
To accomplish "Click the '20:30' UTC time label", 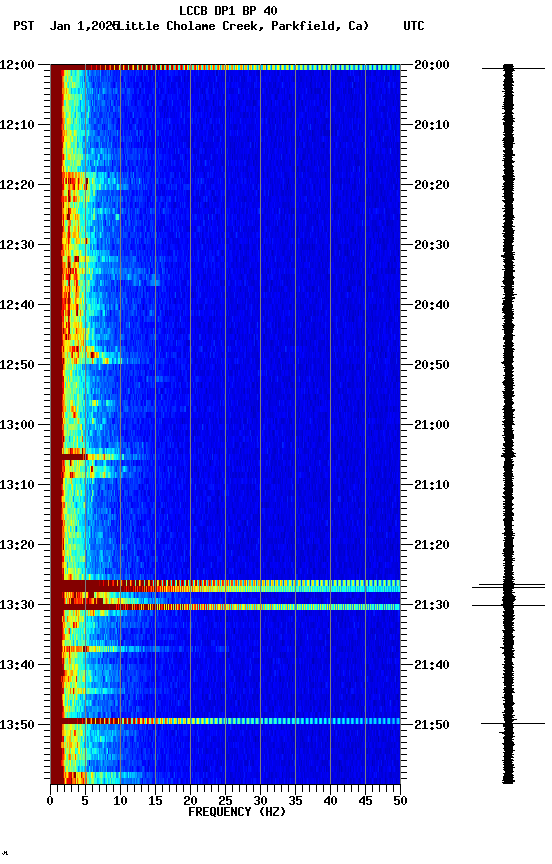I will point(432,245).
